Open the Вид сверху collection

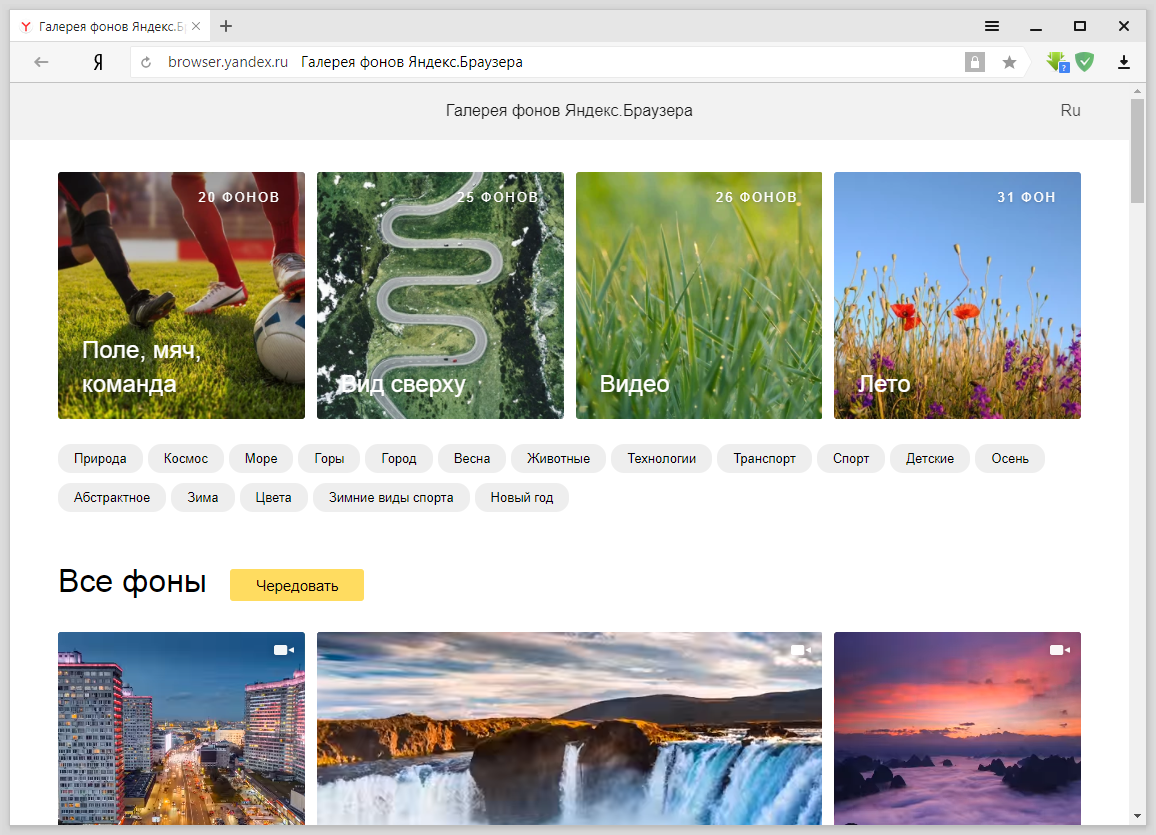tap(440, 295)
